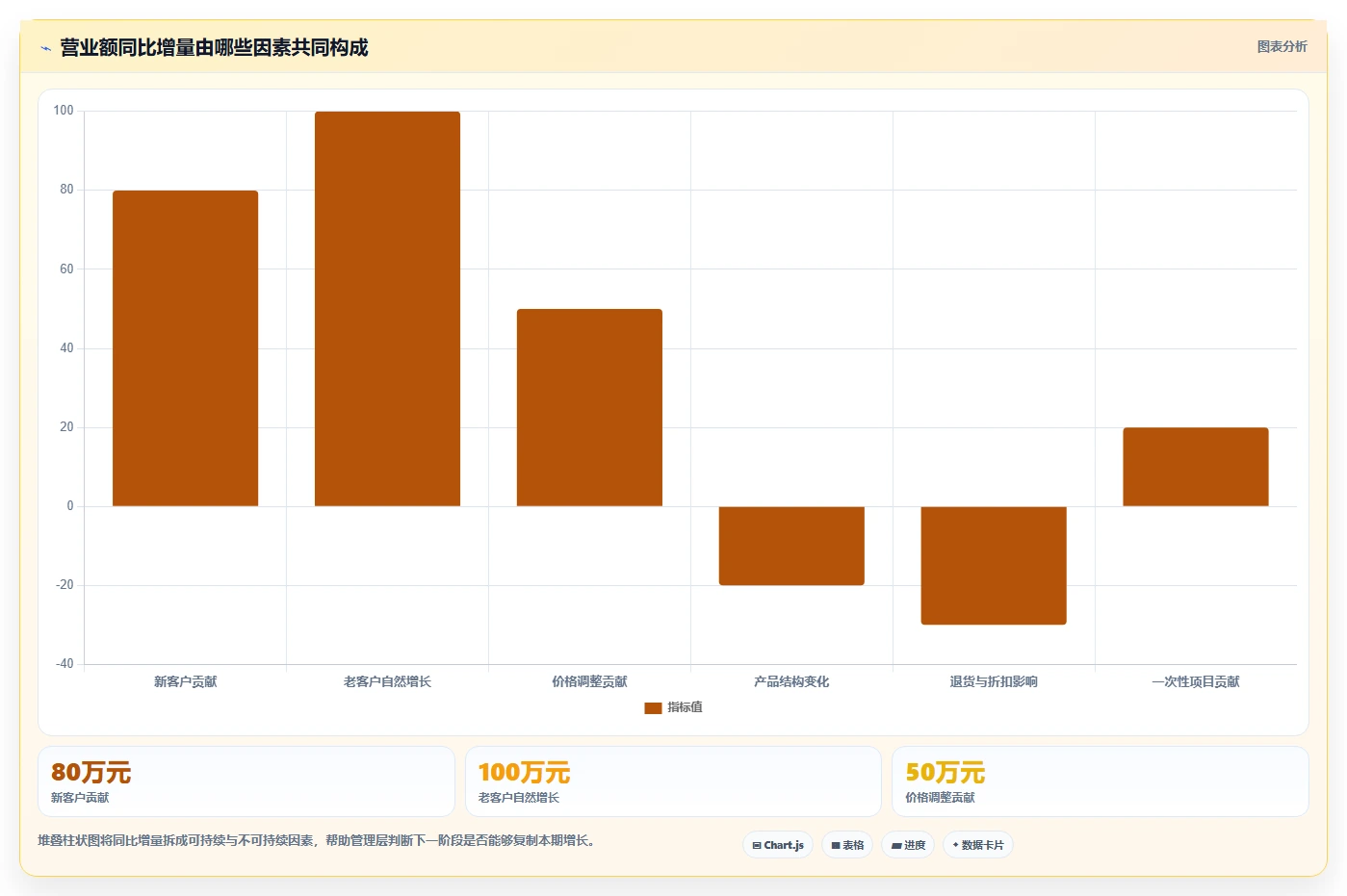Viewport: 1347px width, 896px height.
Task: Click the 老客户自然增长 x-axis label
Action: tap(387, 681)
